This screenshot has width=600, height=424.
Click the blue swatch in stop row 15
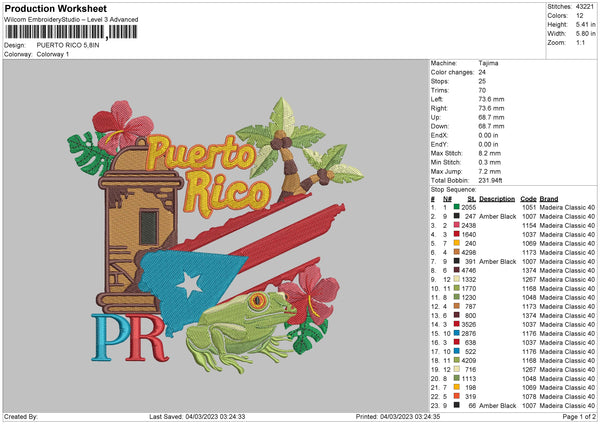(457, 333)
